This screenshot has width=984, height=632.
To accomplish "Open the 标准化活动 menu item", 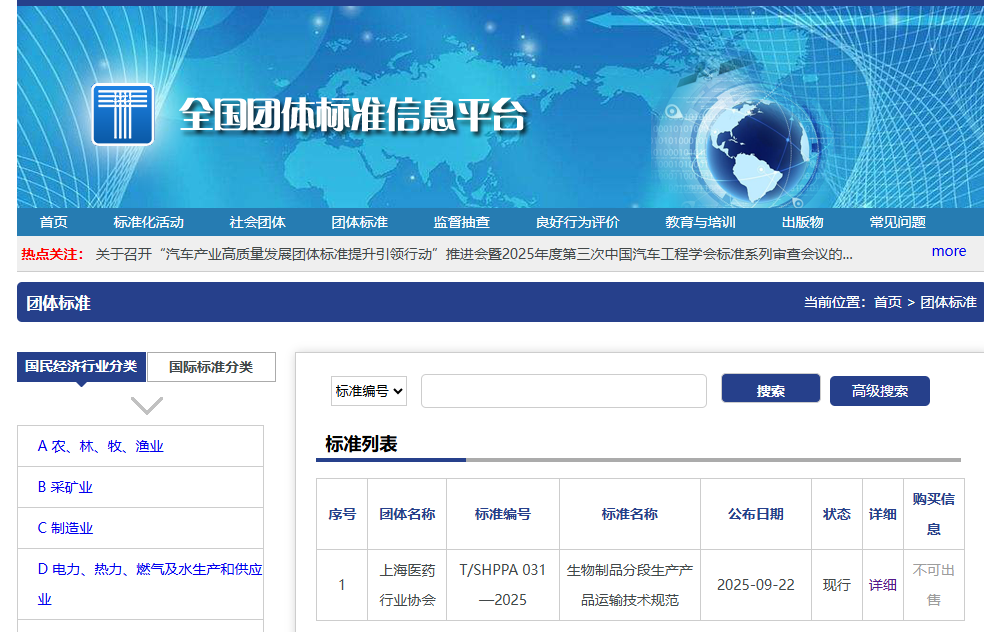I will 149,222.
